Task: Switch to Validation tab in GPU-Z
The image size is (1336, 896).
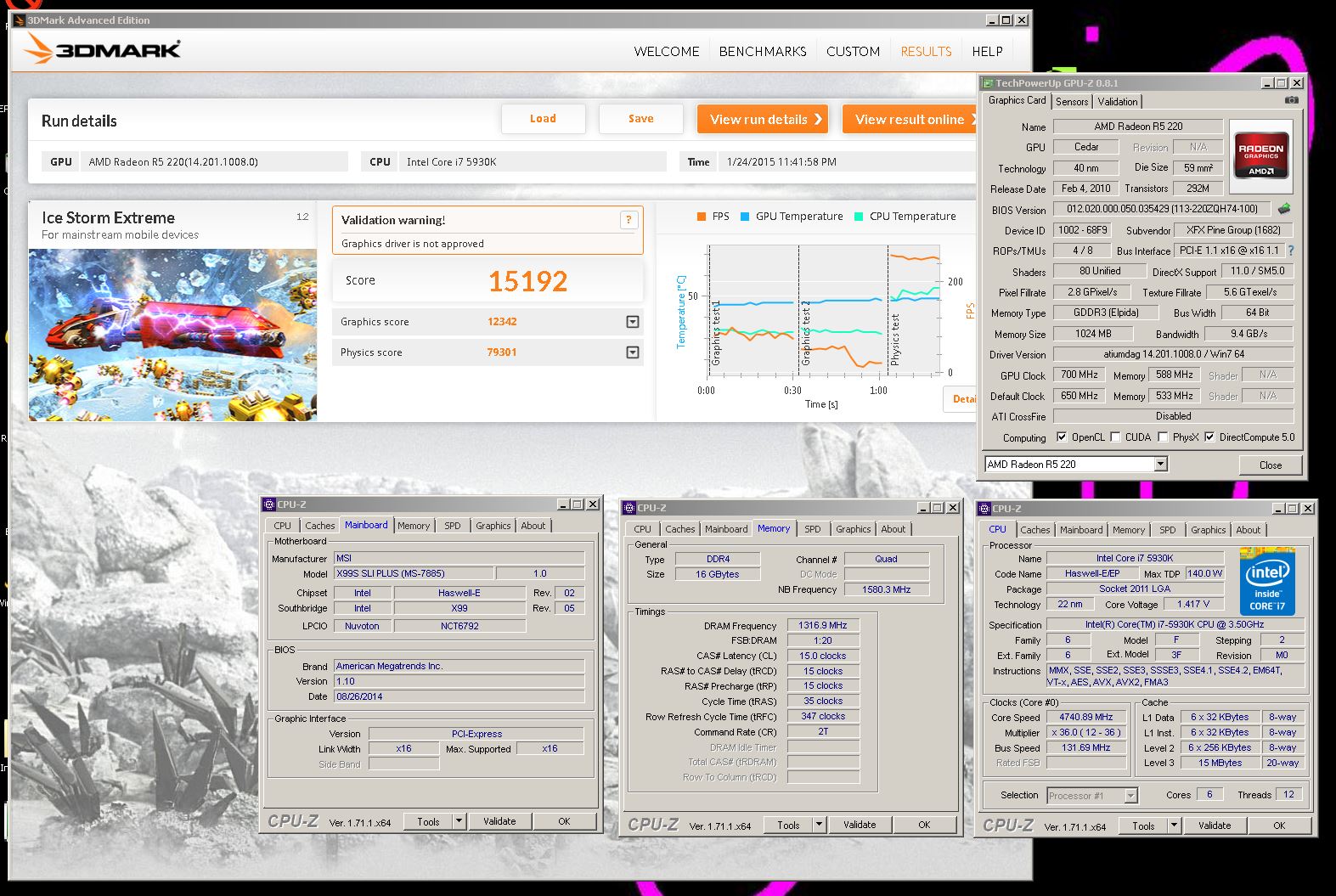Action: click(1118, 101)
